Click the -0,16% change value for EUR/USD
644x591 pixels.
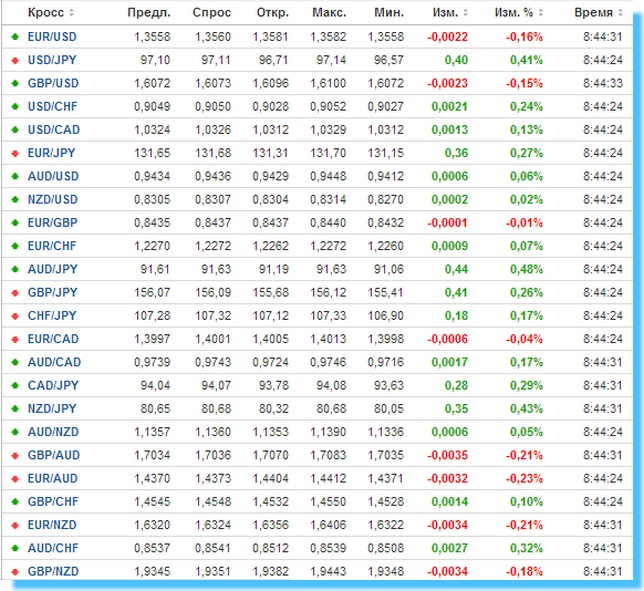[524, 37]
